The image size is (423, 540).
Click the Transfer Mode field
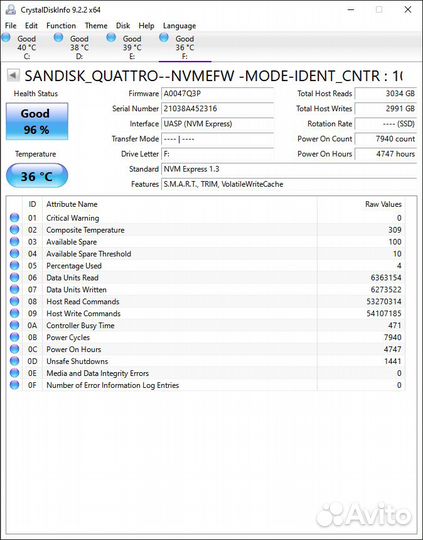[217, 139]
